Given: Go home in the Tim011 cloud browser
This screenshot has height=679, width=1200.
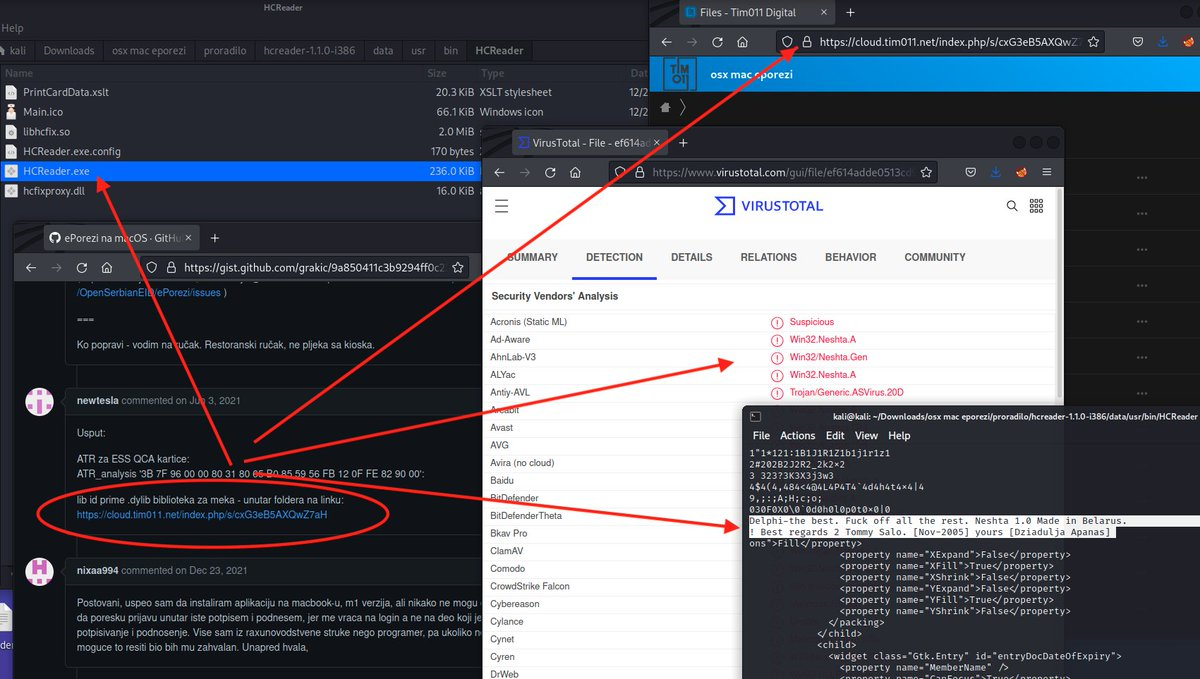Looking at the screenshot, I should coord(743,43).
